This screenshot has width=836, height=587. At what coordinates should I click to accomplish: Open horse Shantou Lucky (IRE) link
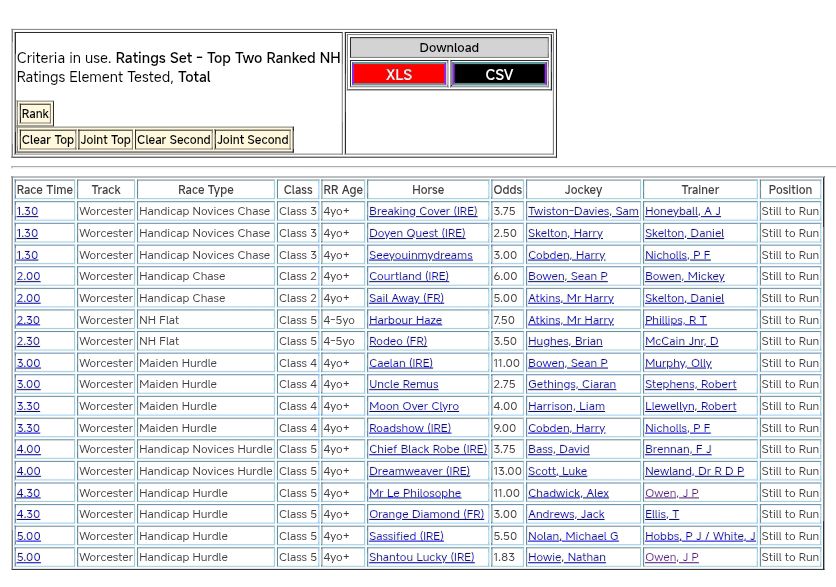tap(421, 558)
